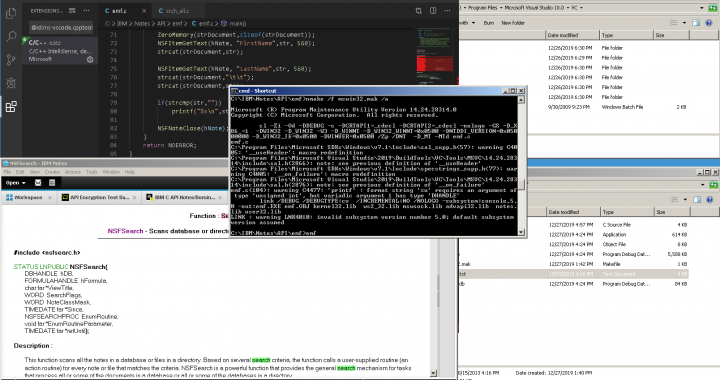The image size is (720, 380).
Task: Close the IBM C API Notes/Domino tab
Action: [x=219, y=198]
